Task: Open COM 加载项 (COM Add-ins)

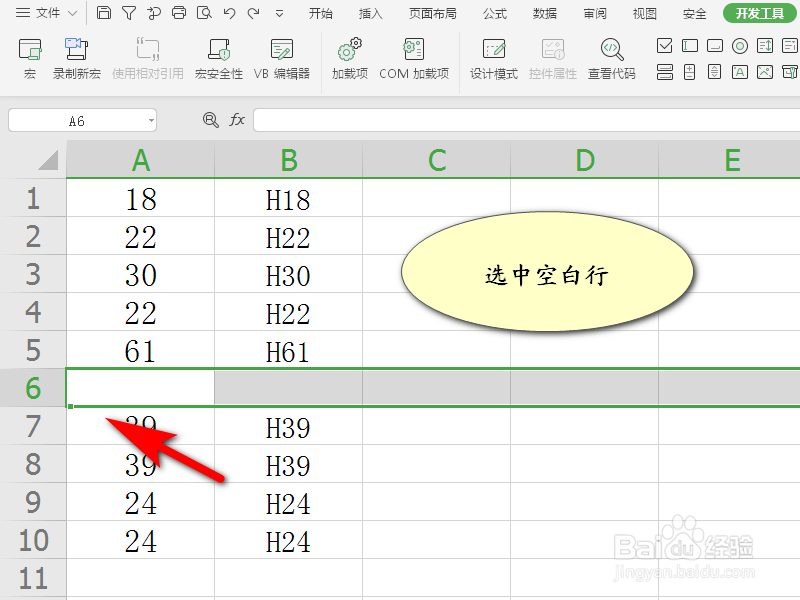Action: click(x=414, y=57)
